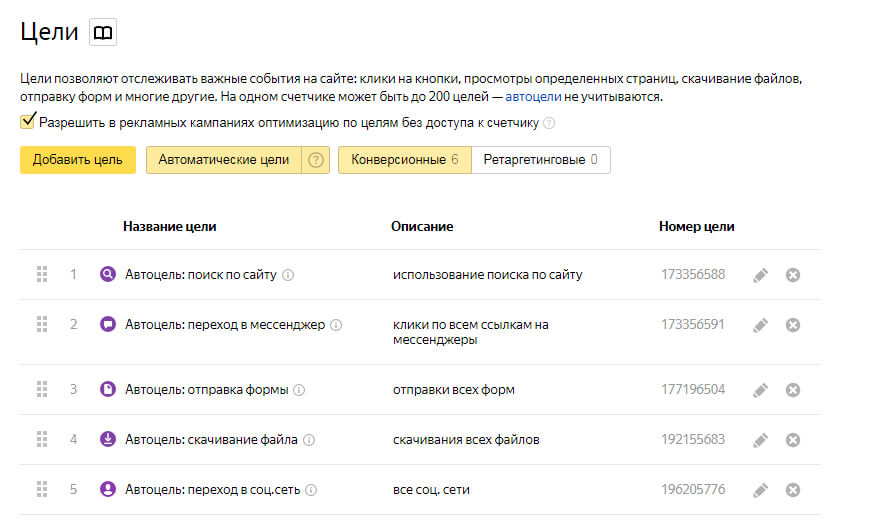This screenshot has width=888, height=531.
Task: Switch to Конверсионные 6 tab
Action: [x=404, y=160]
